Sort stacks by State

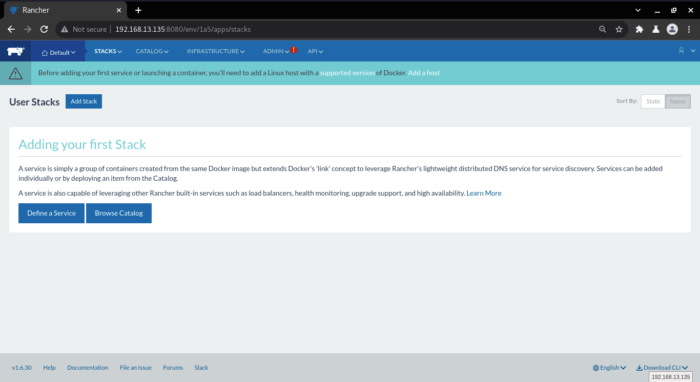click(x=653, y=101)
